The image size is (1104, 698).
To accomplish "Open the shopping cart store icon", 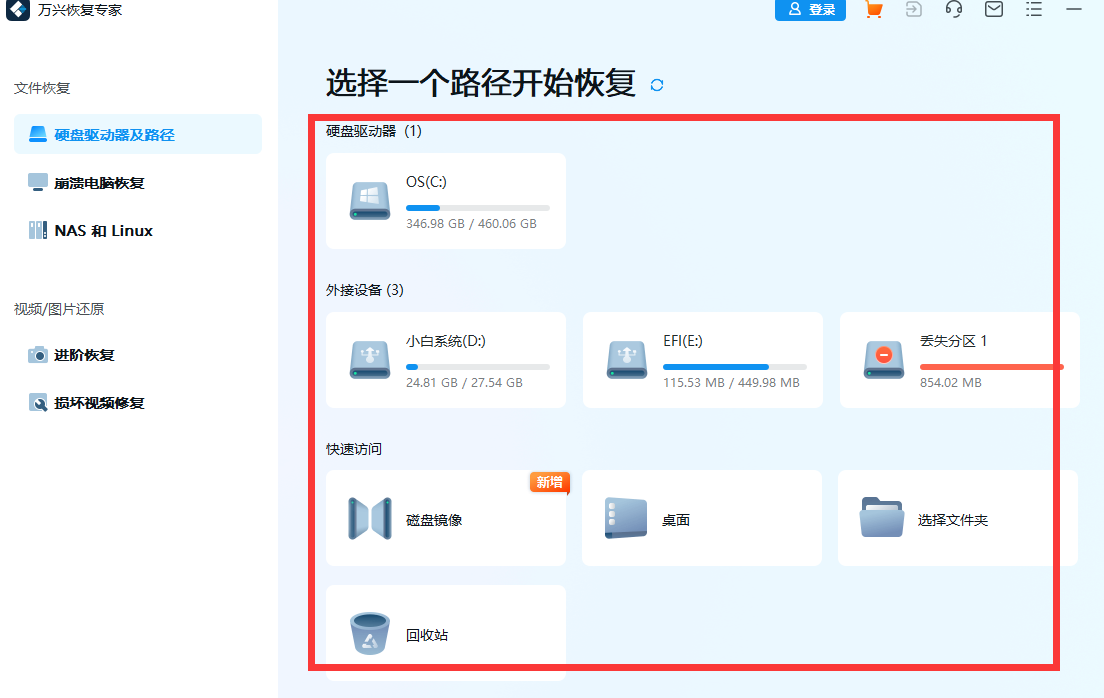I will pos(872,10).
